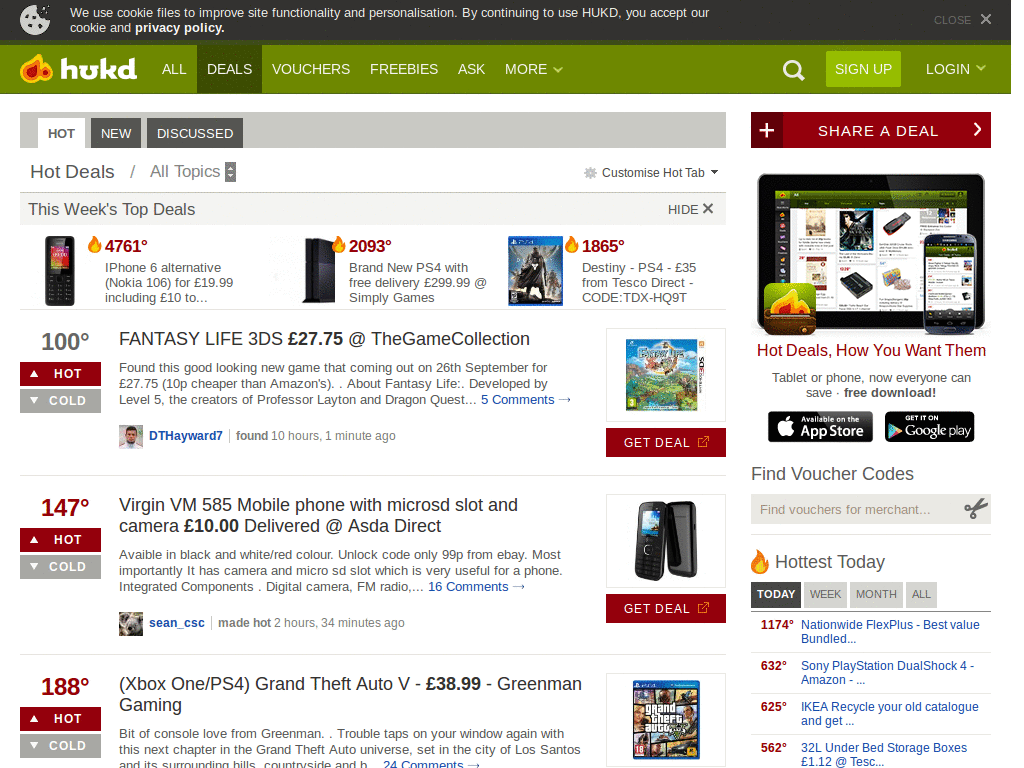Vote HOT on the Grand Theft Auto V deal
The image size is (1024, 768).
pyautogui.click(x=60, y=719)
